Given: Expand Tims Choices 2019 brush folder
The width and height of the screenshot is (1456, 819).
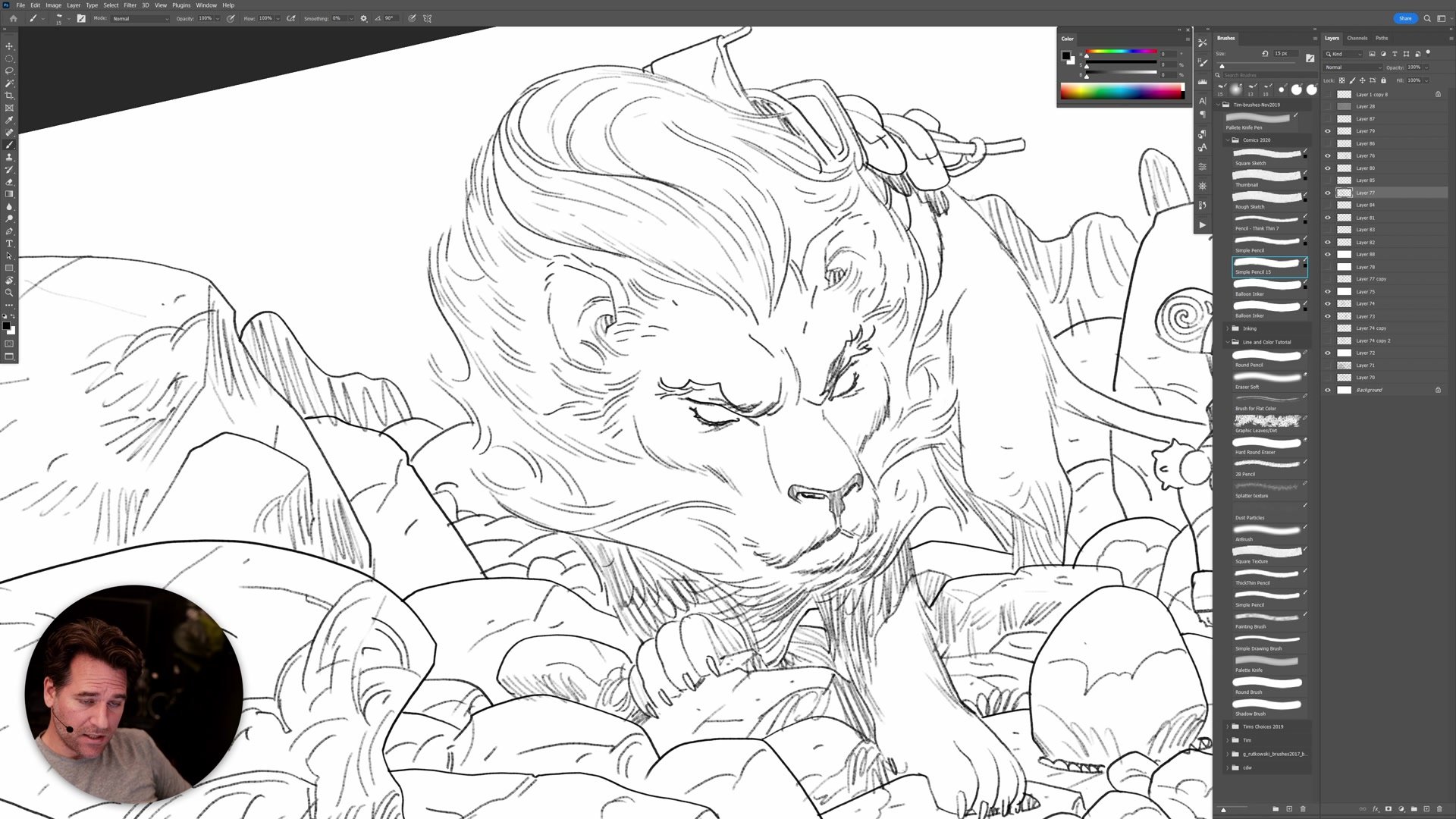Looking at the screenshot, I should coord(1228,726).
